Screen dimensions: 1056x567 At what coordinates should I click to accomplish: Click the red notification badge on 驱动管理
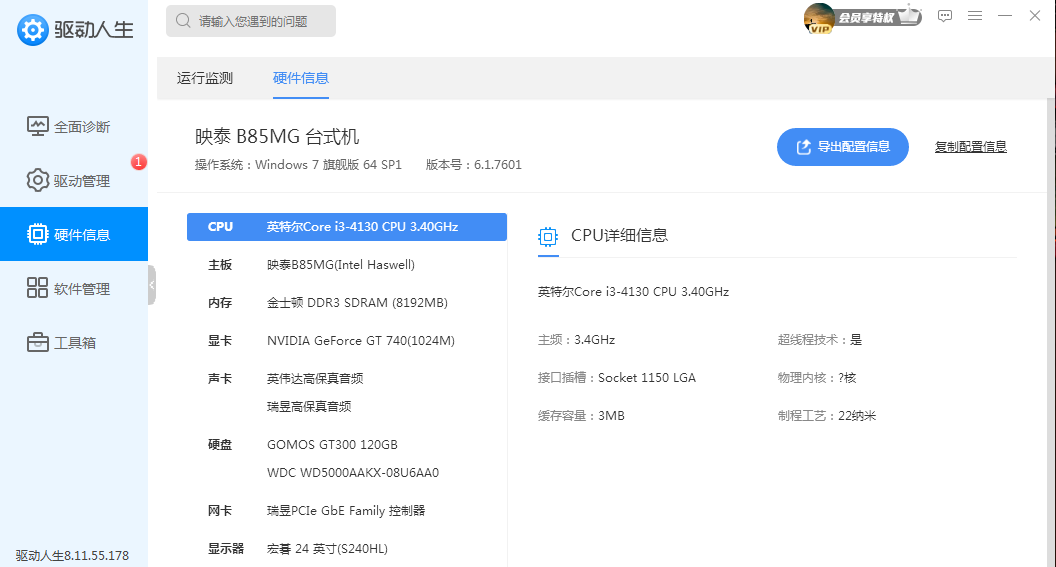tap(138, 162)
